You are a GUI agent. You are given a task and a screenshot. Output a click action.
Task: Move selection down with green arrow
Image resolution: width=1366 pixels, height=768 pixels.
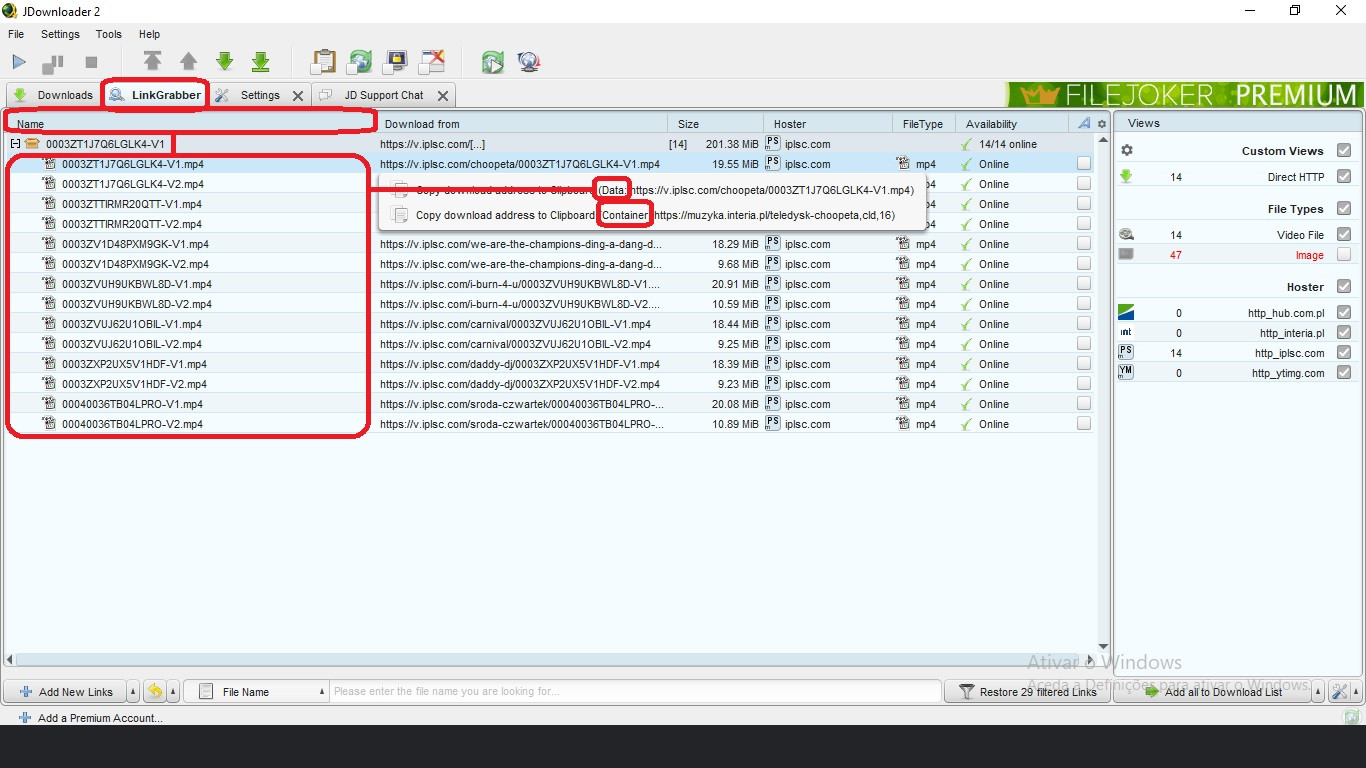point(224,62)
